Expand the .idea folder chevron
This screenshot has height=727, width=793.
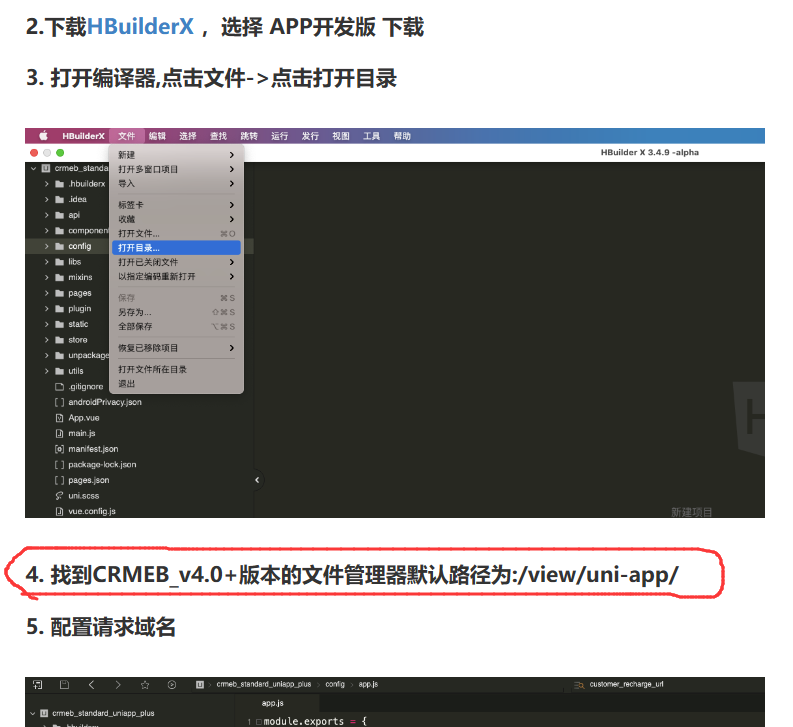(x=47, y=199)
